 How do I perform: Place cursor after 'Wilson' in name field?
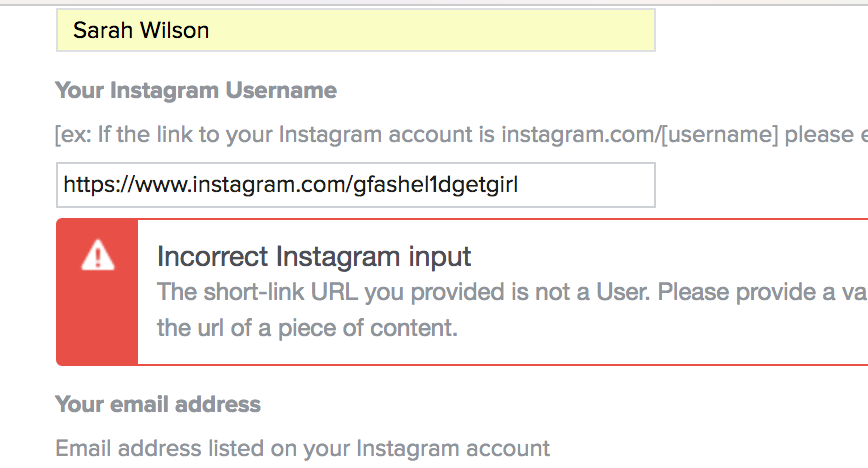point(210,30)
